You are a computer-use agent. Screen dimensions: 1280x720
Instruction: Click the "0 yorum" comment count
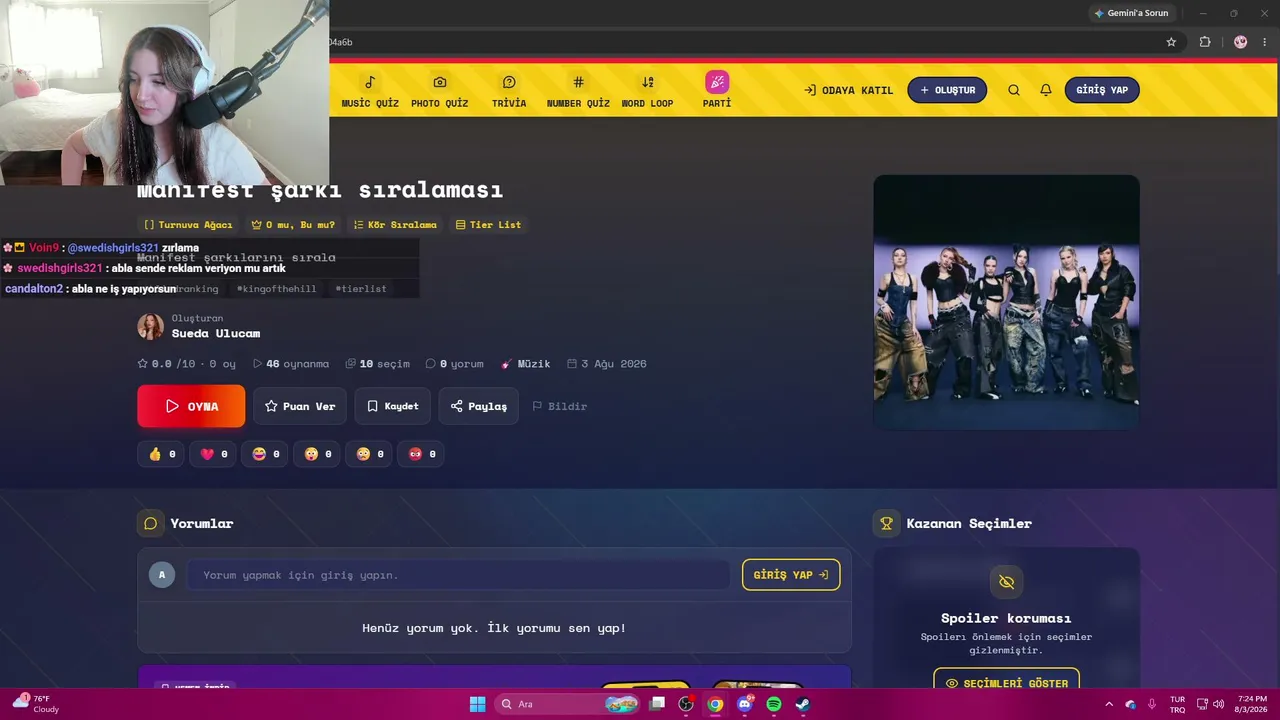(455, 364)
